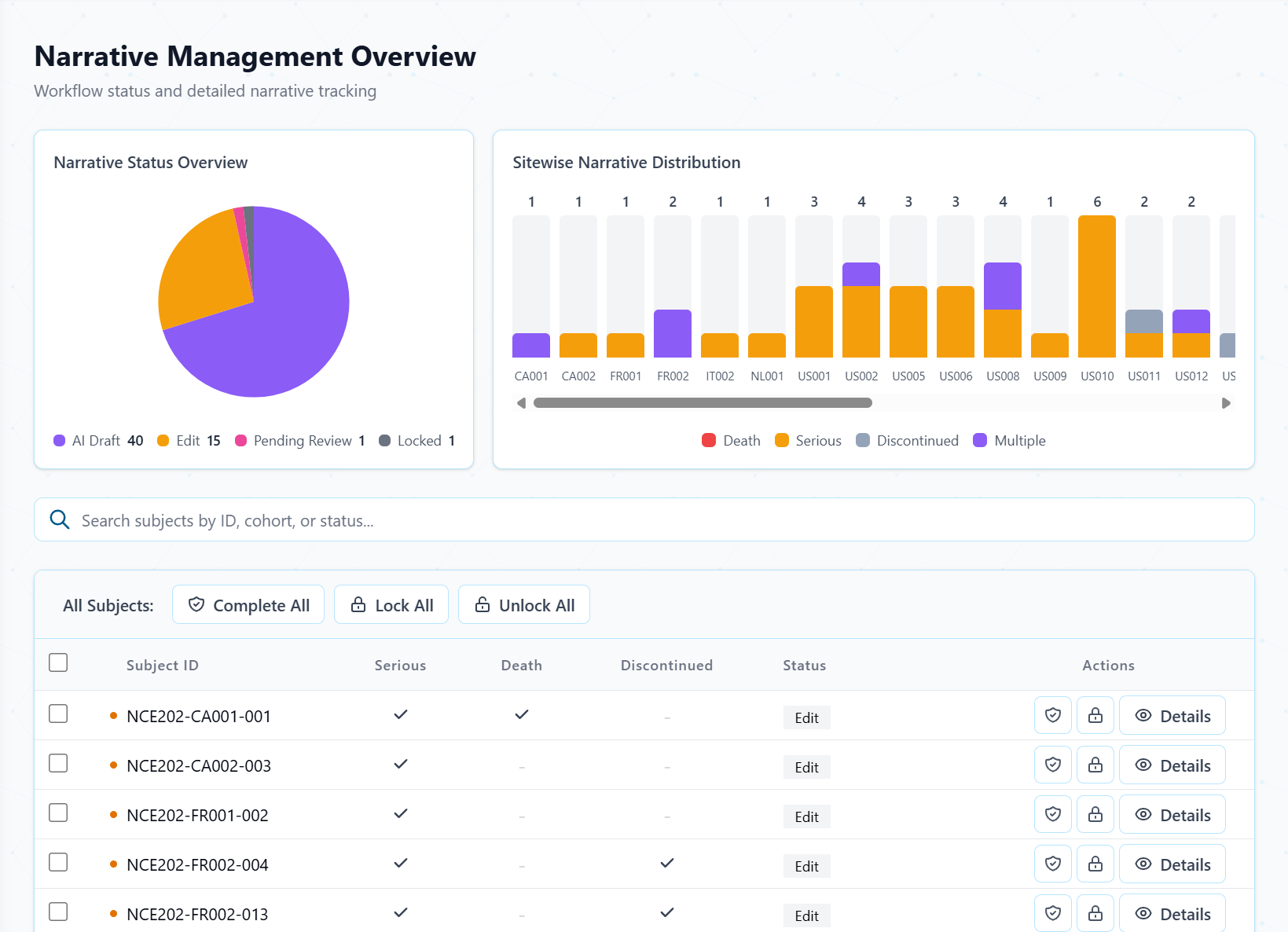Click the Discontinued gray legend swatch

pyautogui.click(x=863, y=441)
